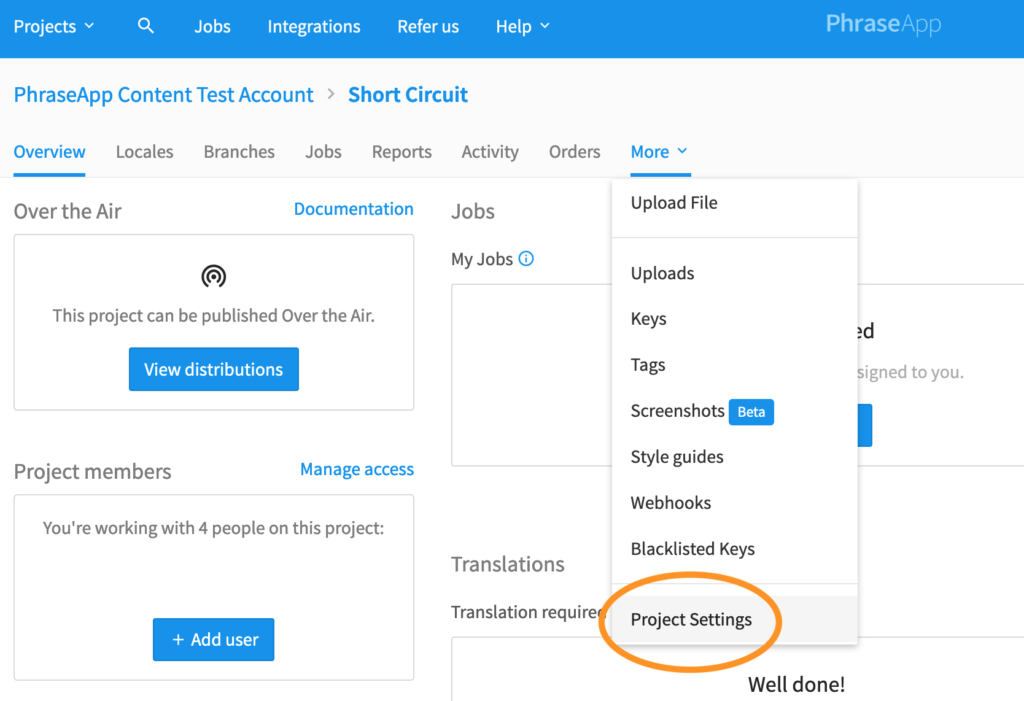Click the 'Over the Air' heading
Screen dimensions: 1024x701
pos(67,211)
